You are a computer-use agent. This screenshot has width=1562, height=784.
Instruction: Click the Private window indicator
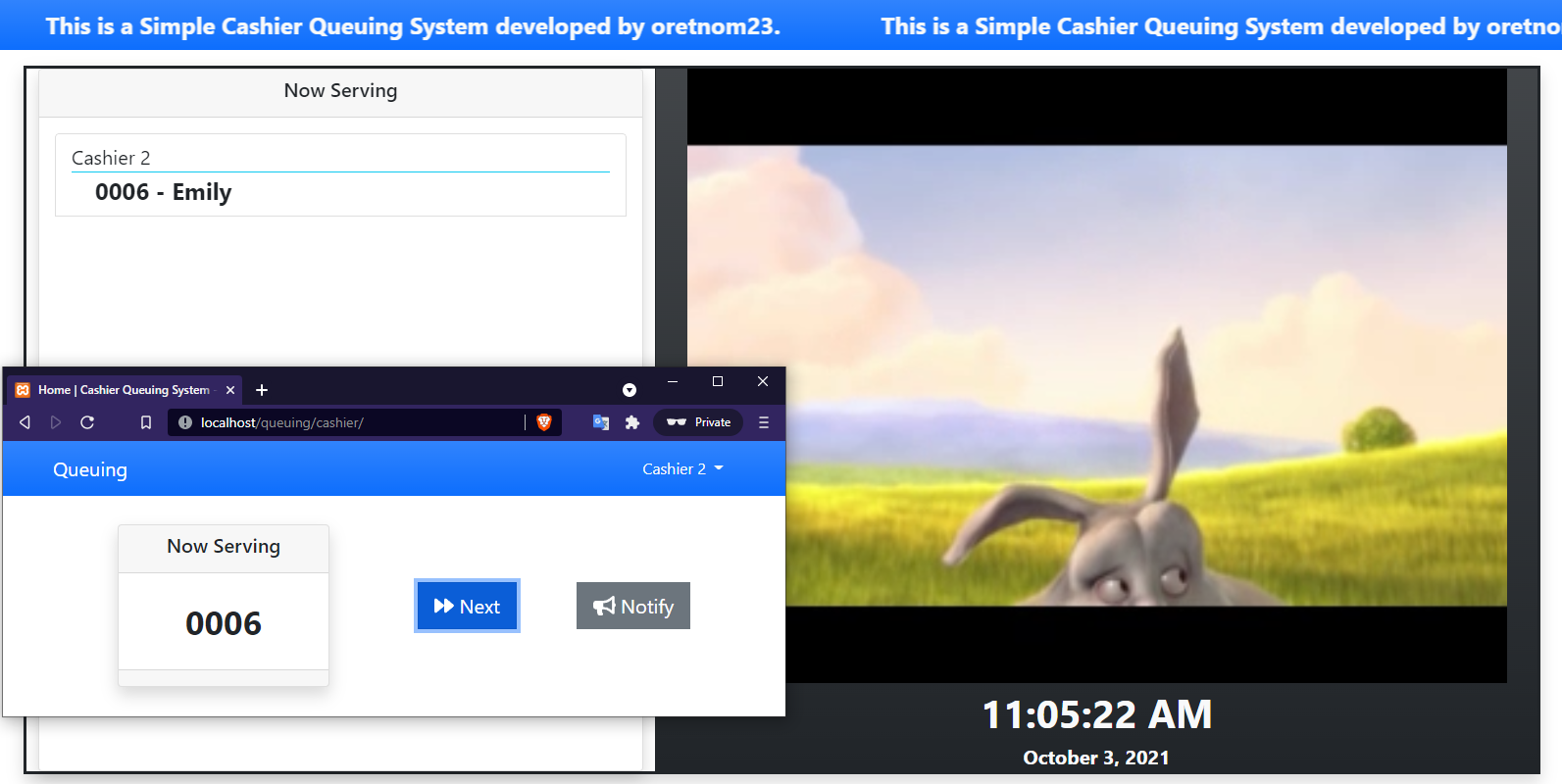click(x=699, y=422)
